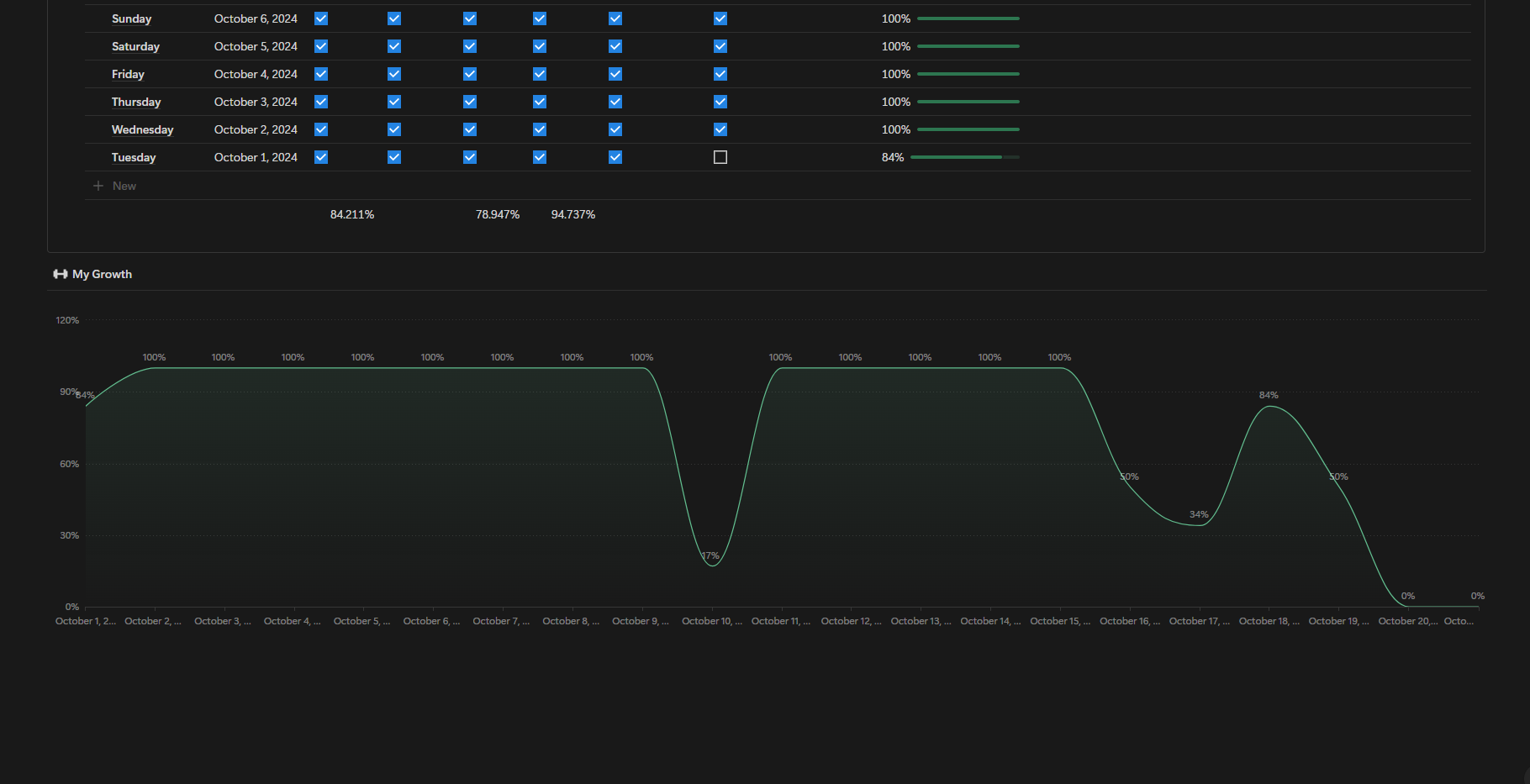Click the 84.211% column summary
The image size is (1530, 784).
click(352, 214)
